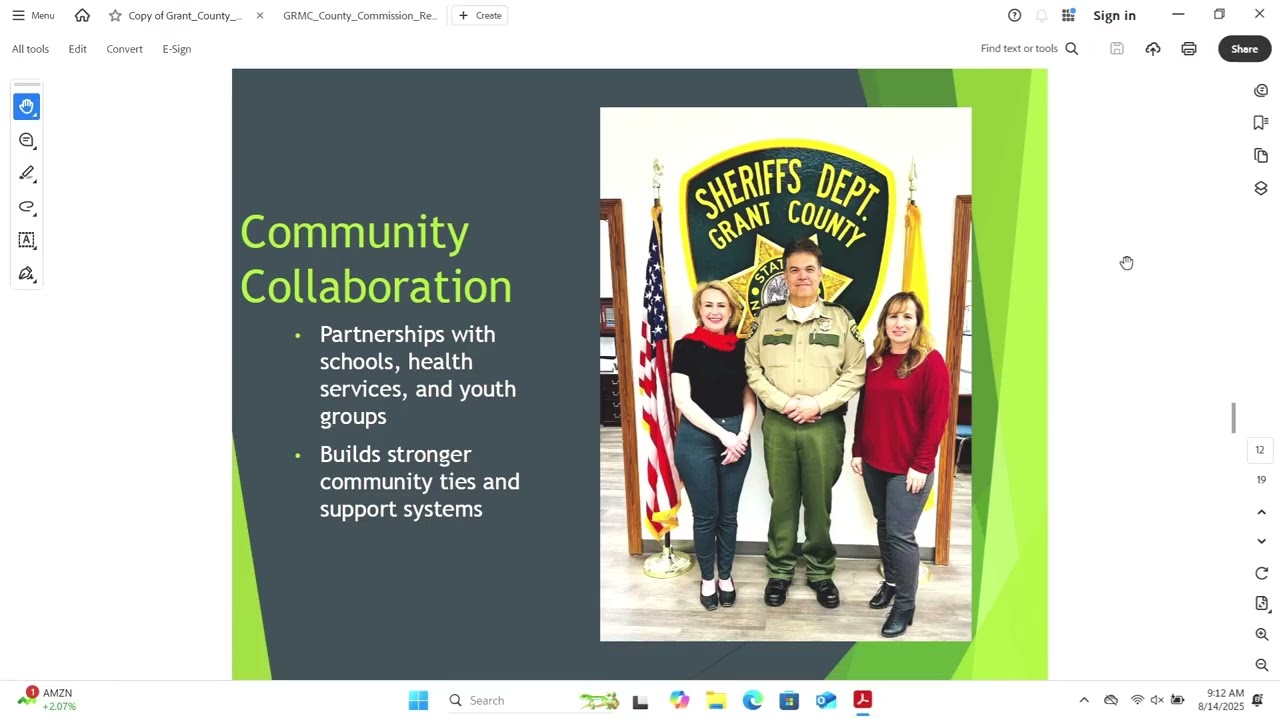The image size is (1280, 720).
Task: Go to the Acrobat Home view
Action: (82, 15)
